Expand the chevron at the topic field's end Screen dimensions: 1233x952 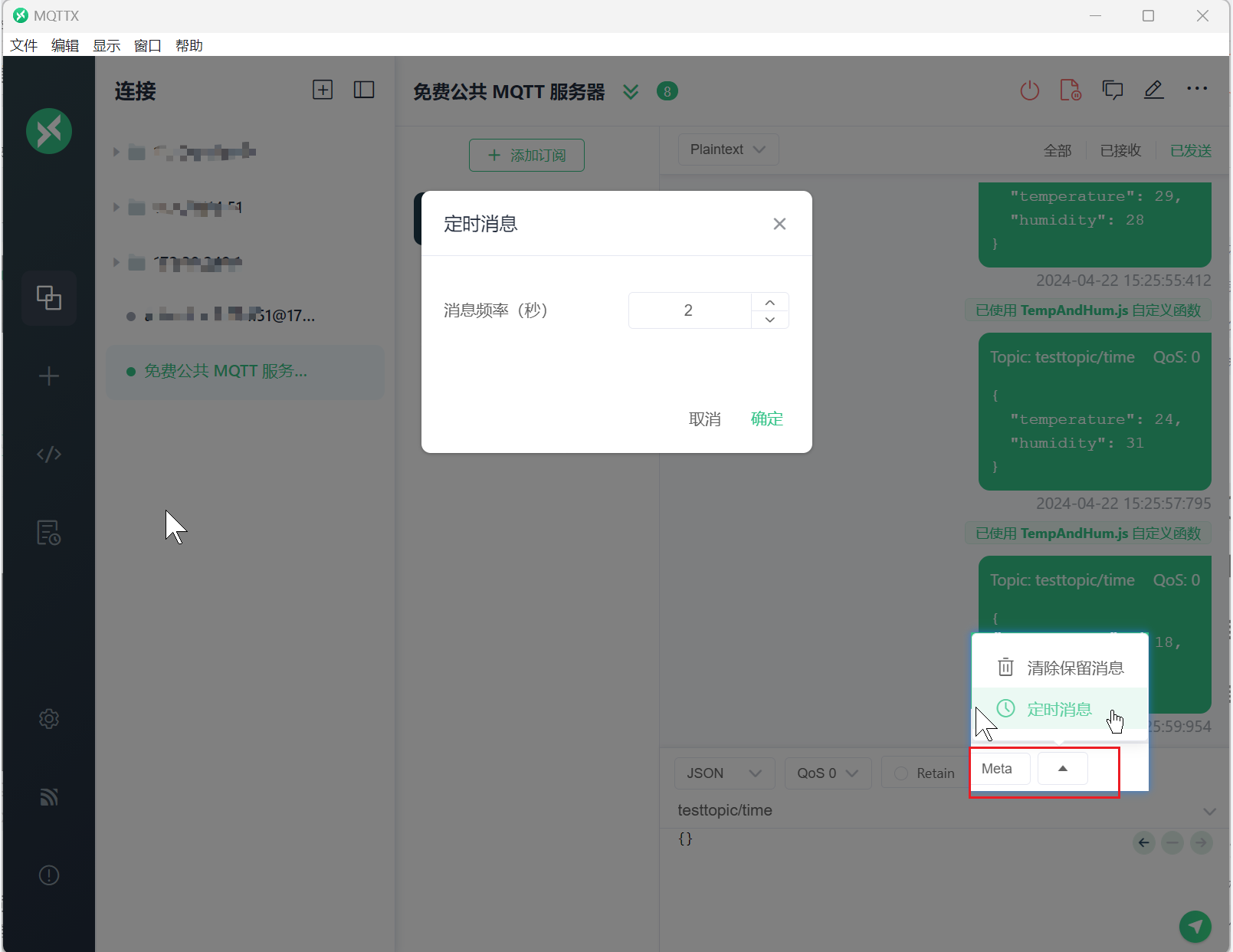point(1209,811)
